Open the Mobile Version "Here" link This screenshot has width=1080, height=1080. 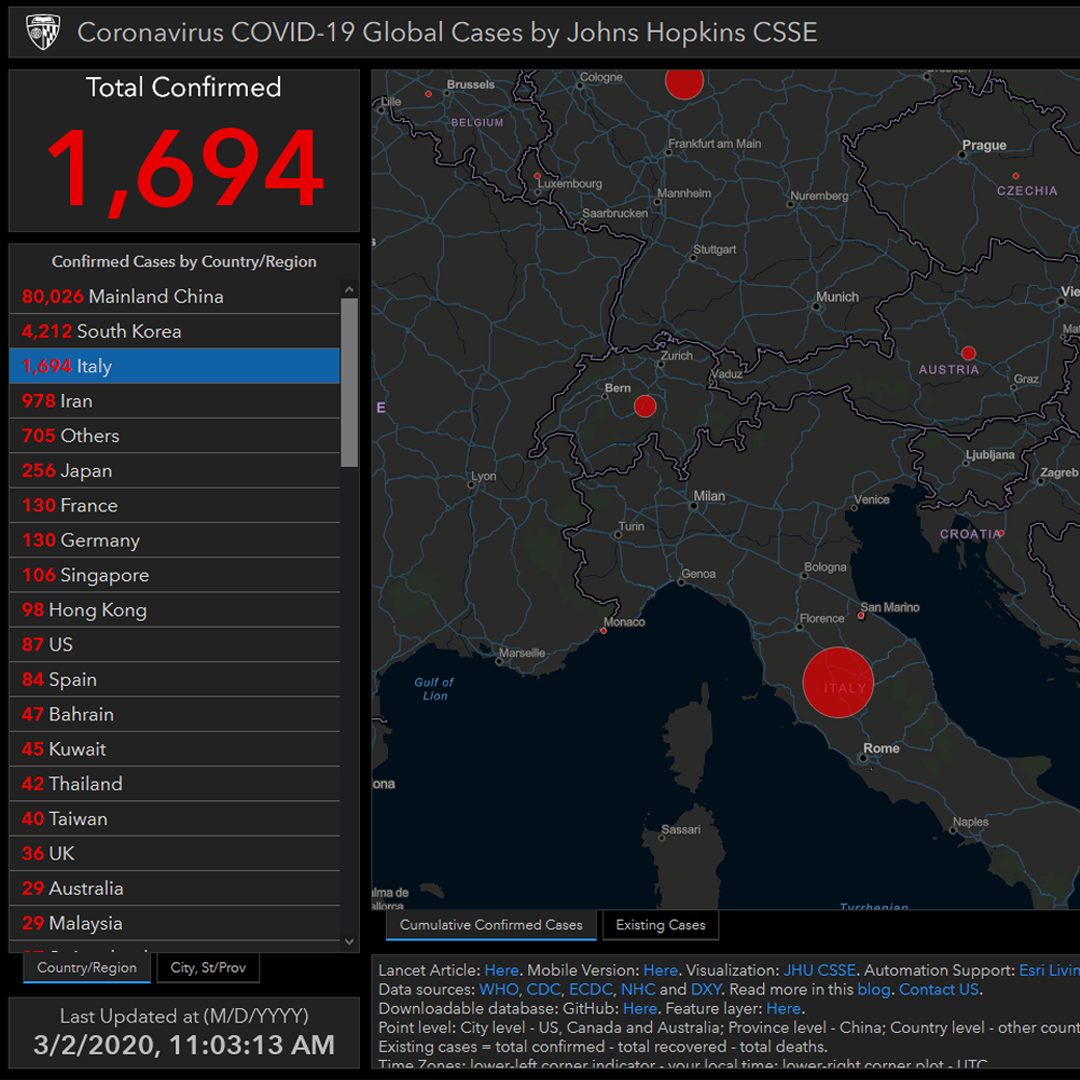pos(661,970)
